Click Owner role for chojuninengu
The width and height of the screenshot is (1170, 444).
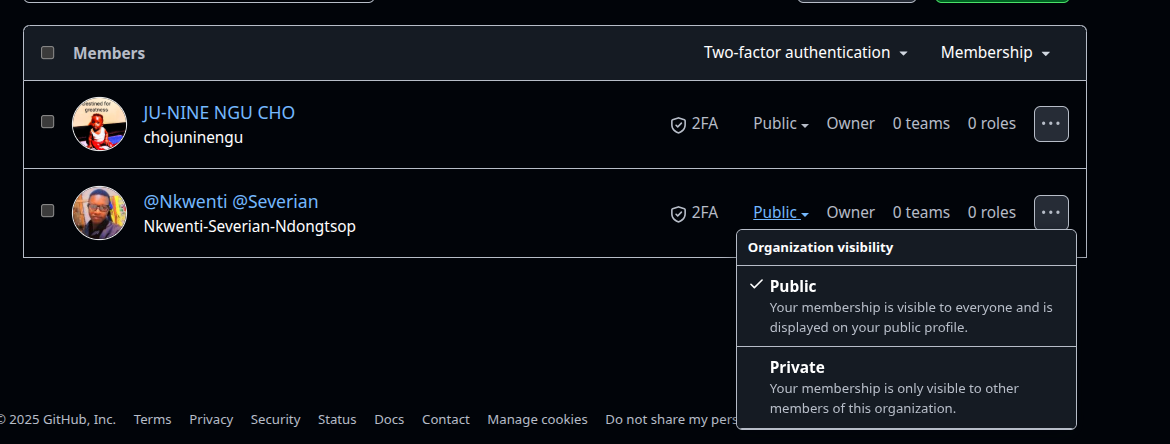click(x=850, y=123)
